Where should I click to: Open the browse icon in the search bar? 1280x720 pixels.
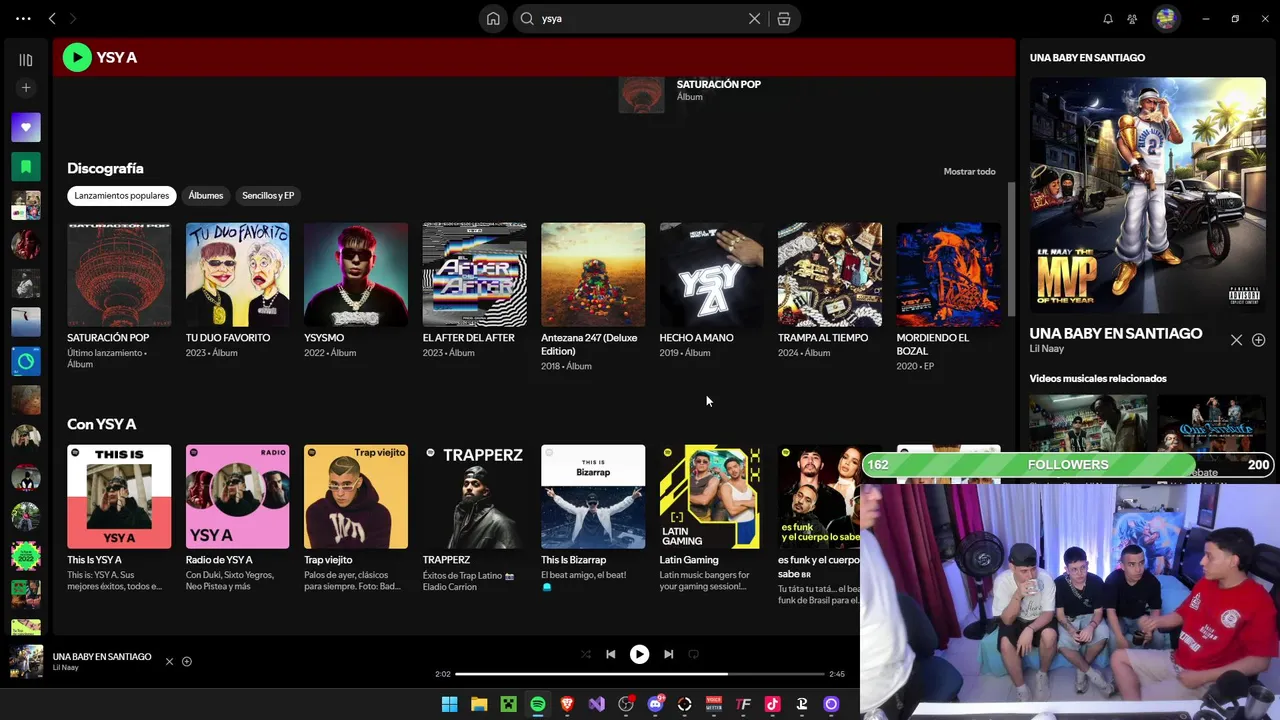click(x=784, y=18)
